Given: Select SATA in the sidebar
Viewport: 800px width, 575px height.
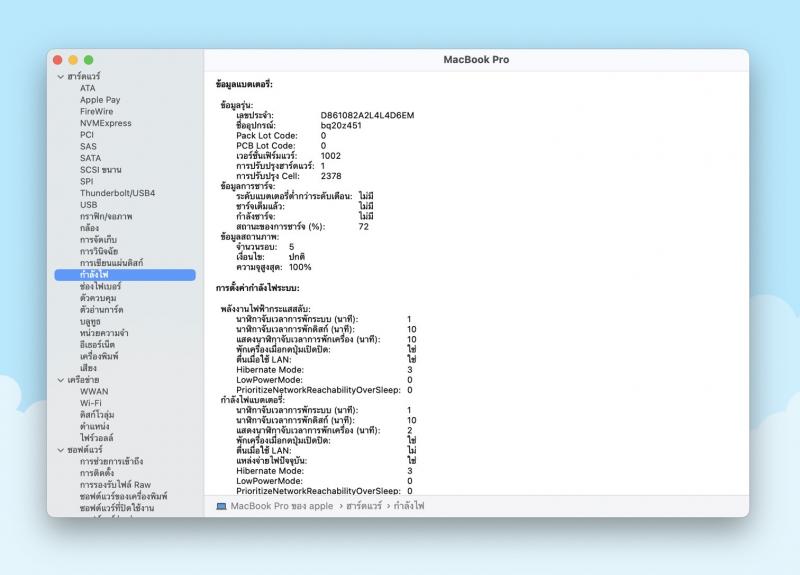Looking at the screenshot, I should (x=90, y=158).
